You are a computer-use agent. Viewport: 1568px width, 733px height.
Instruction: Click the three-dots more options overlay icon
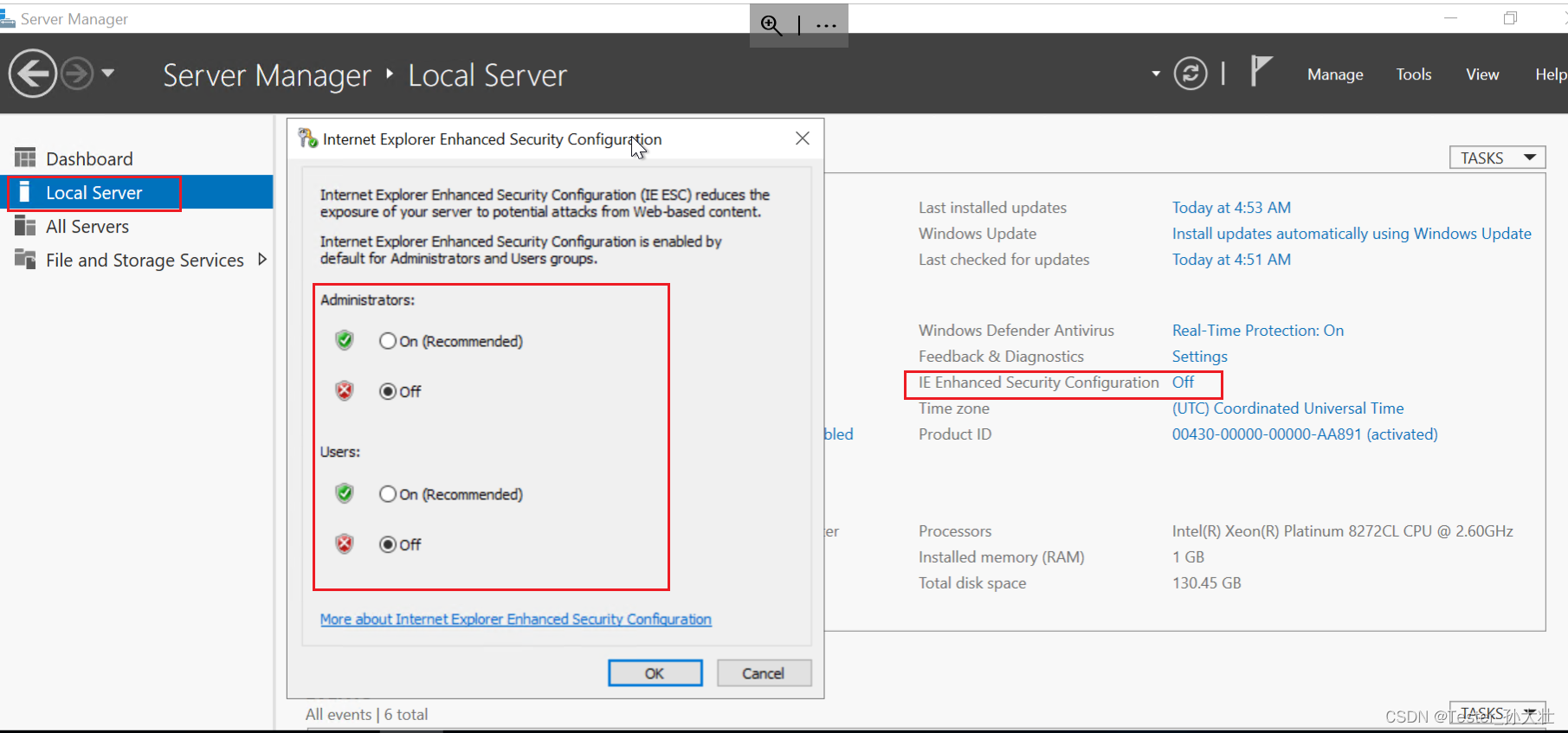click(826, 25)
